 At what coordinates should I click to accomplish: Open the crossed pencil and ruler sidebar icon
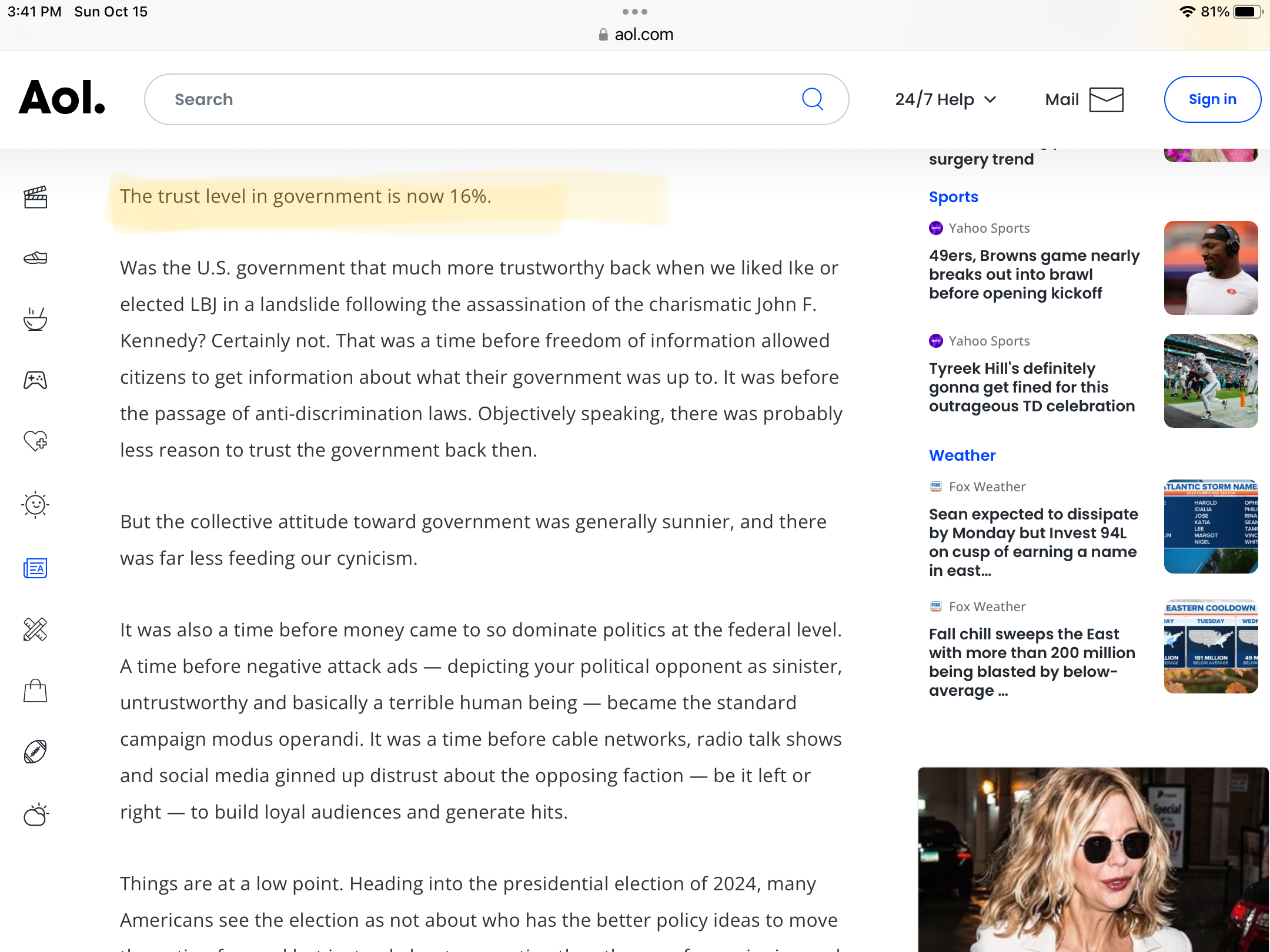point(35,629)
